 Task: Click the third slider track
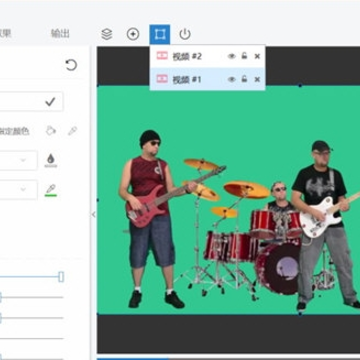(x=32, y=318)
